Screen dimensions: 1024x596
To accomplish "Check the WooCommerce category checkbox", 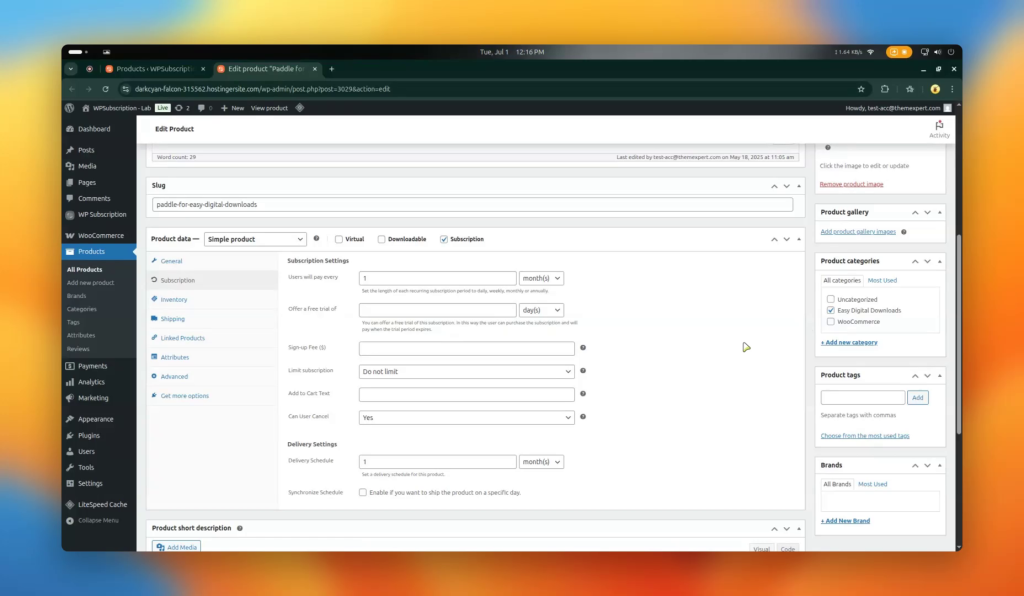I will pyautogui.click(x=831, y=322).
